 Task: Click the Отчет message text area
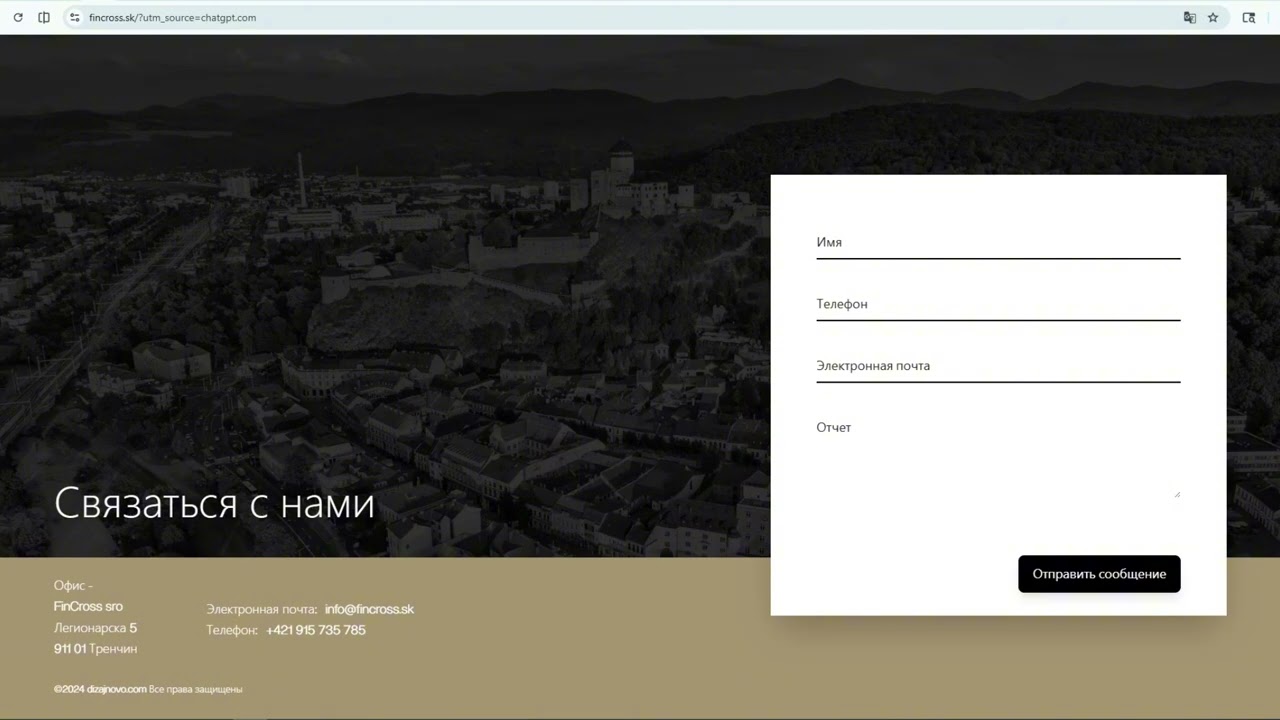click(x=998, y=456)
